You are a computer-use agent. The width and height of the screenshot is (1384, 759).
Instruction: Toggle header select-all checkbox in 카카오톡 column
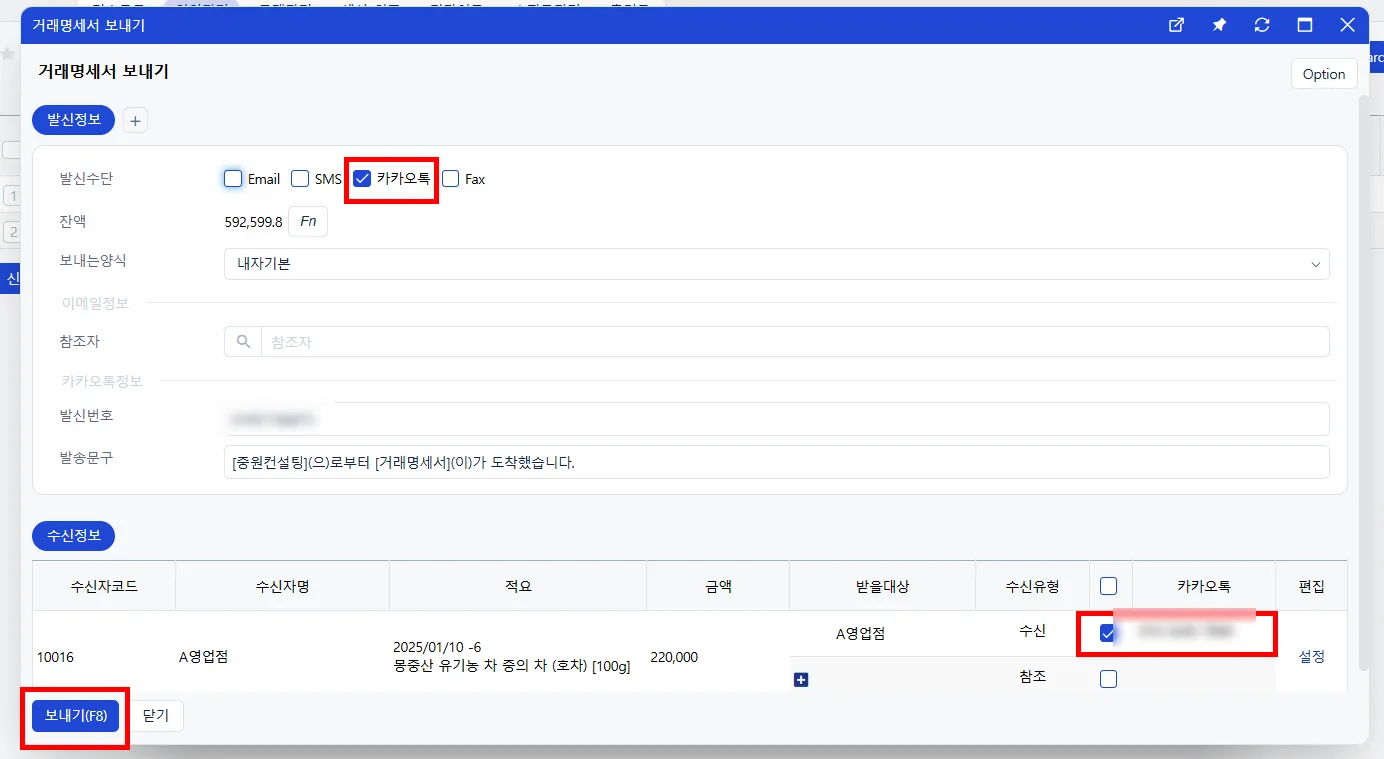(x=1108, y=586)
